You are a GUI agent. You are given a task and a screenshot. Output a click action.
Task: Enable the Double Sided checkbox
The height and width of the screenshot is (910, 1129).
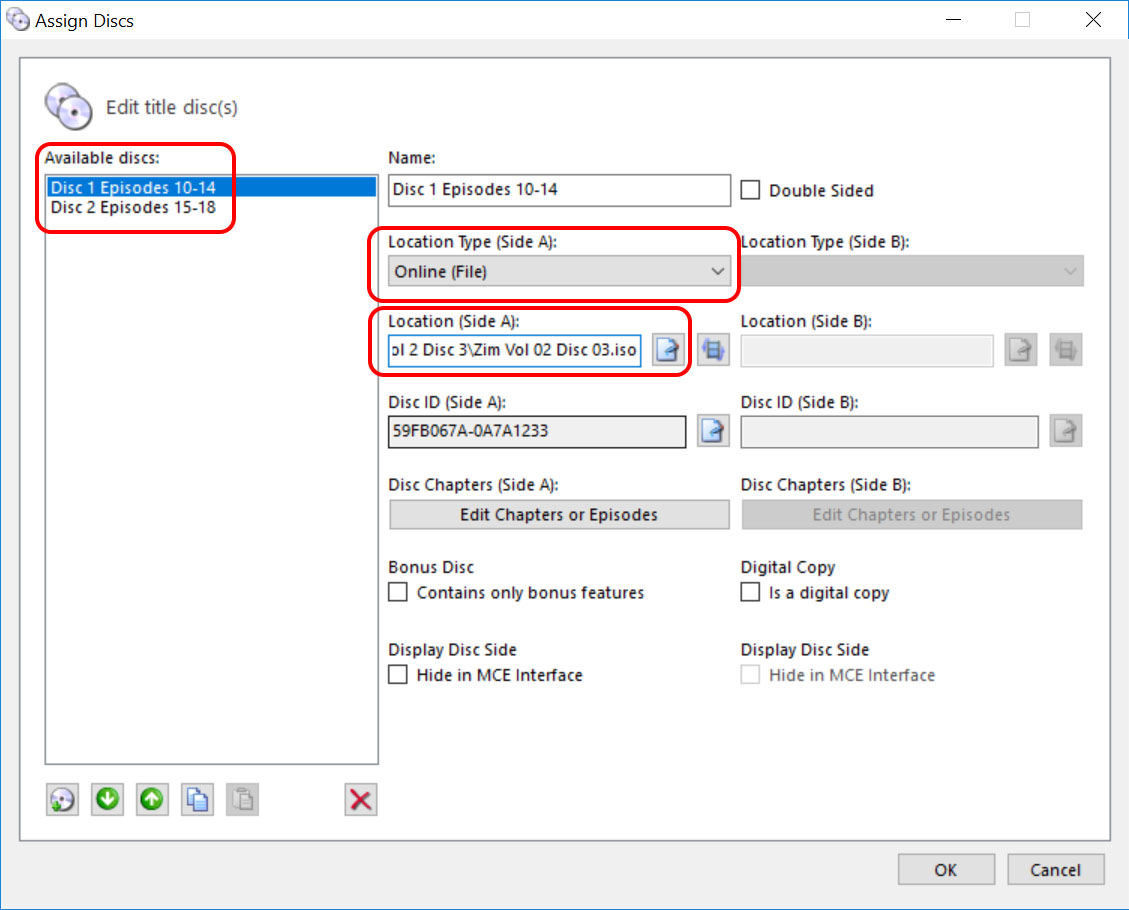point(750,190)
